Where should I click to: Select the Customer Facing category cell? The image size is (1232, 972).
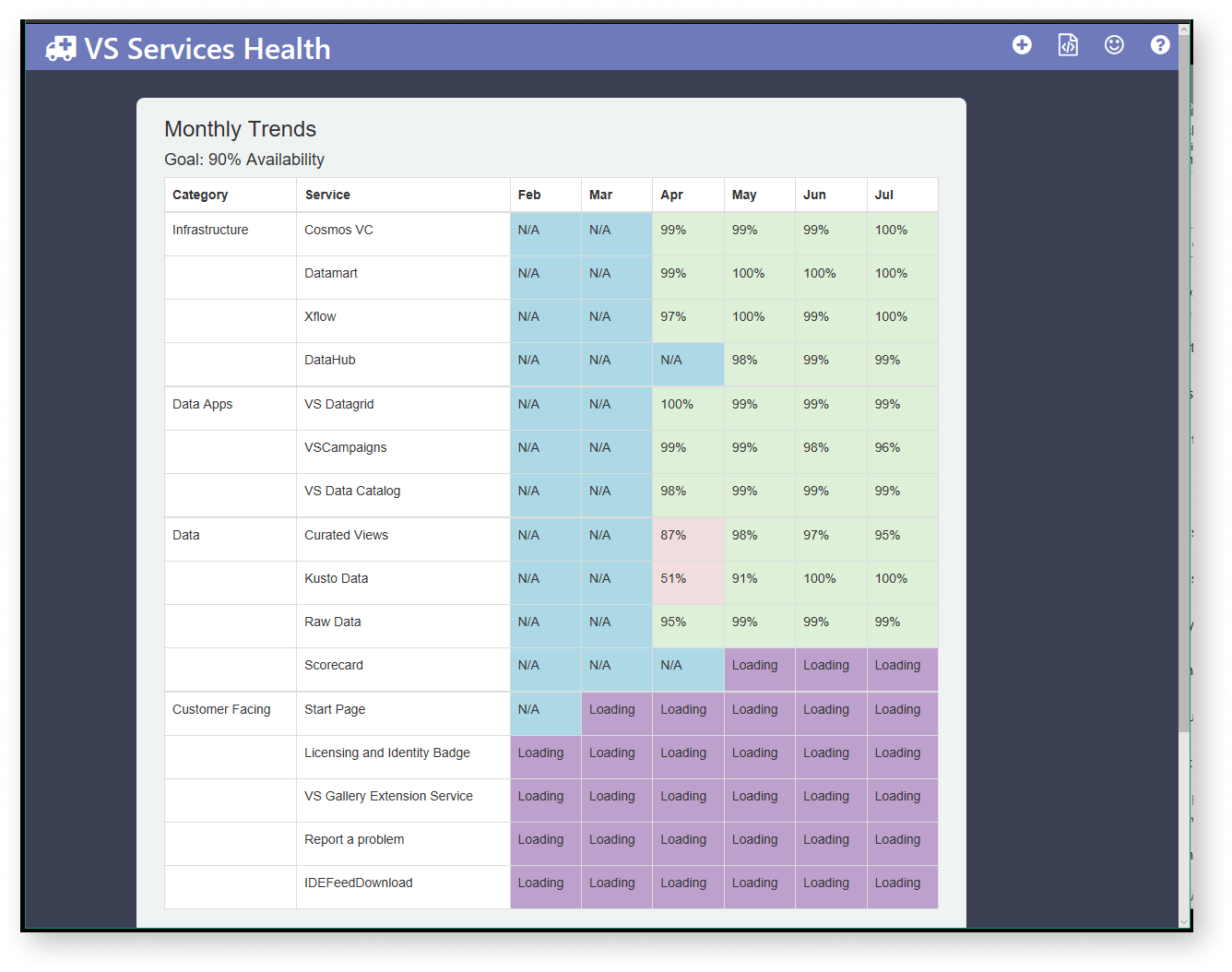[x=231, y=714]
